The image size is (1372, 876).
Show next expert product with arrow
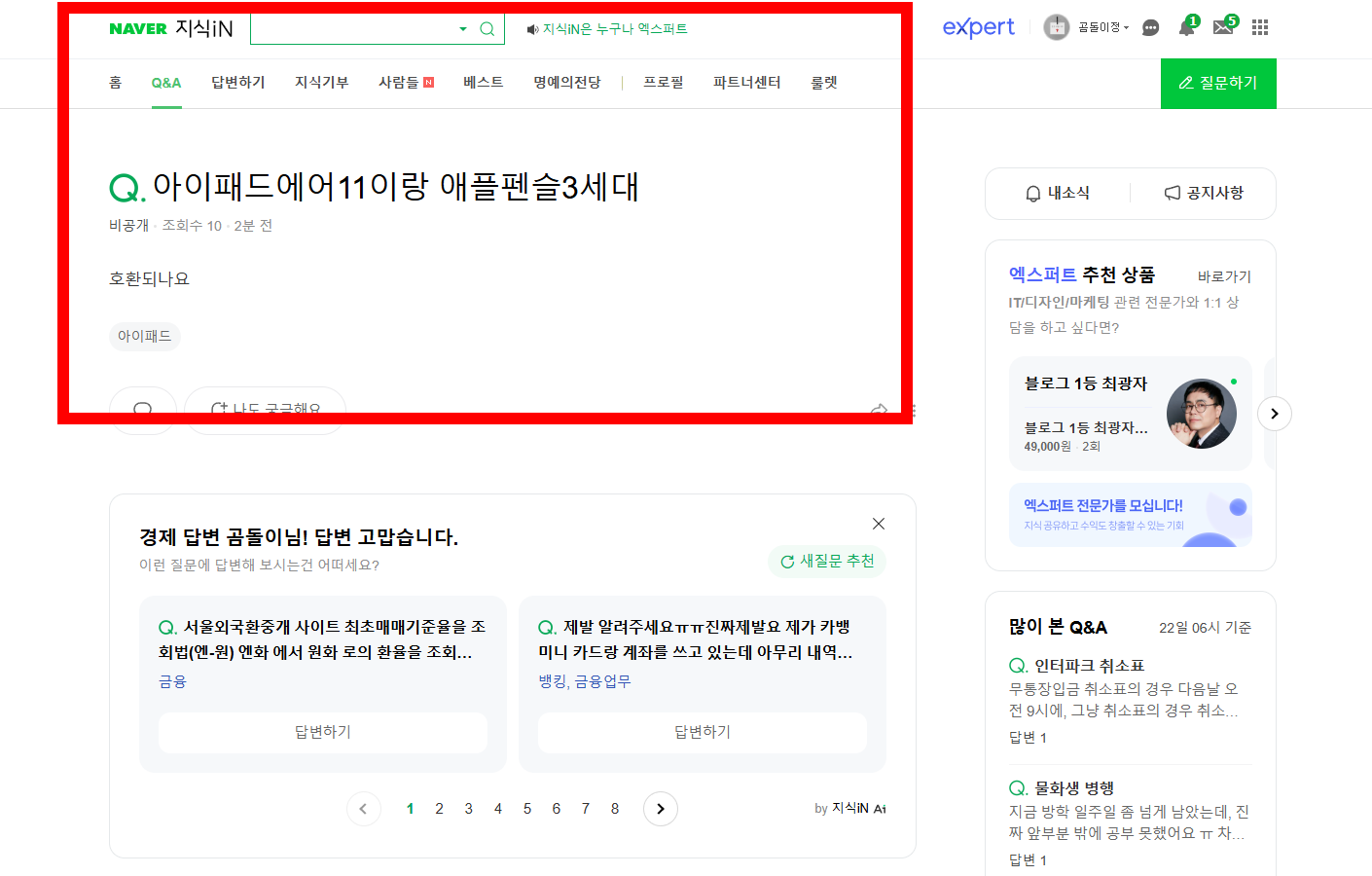click(1275, 414)
